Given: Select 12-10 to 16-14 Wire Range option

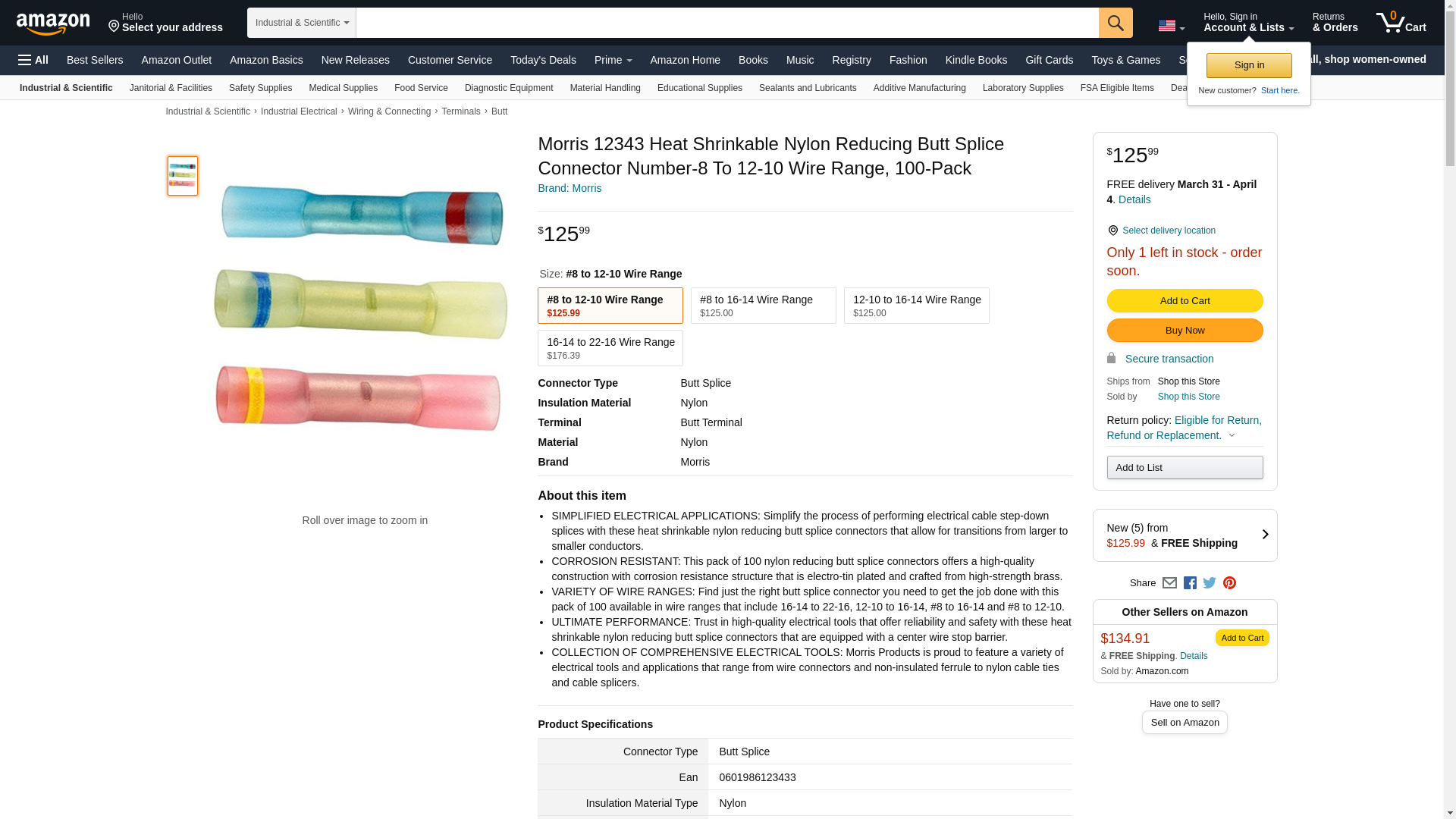Looking at the screenshot, I should (x=916, y=306).
